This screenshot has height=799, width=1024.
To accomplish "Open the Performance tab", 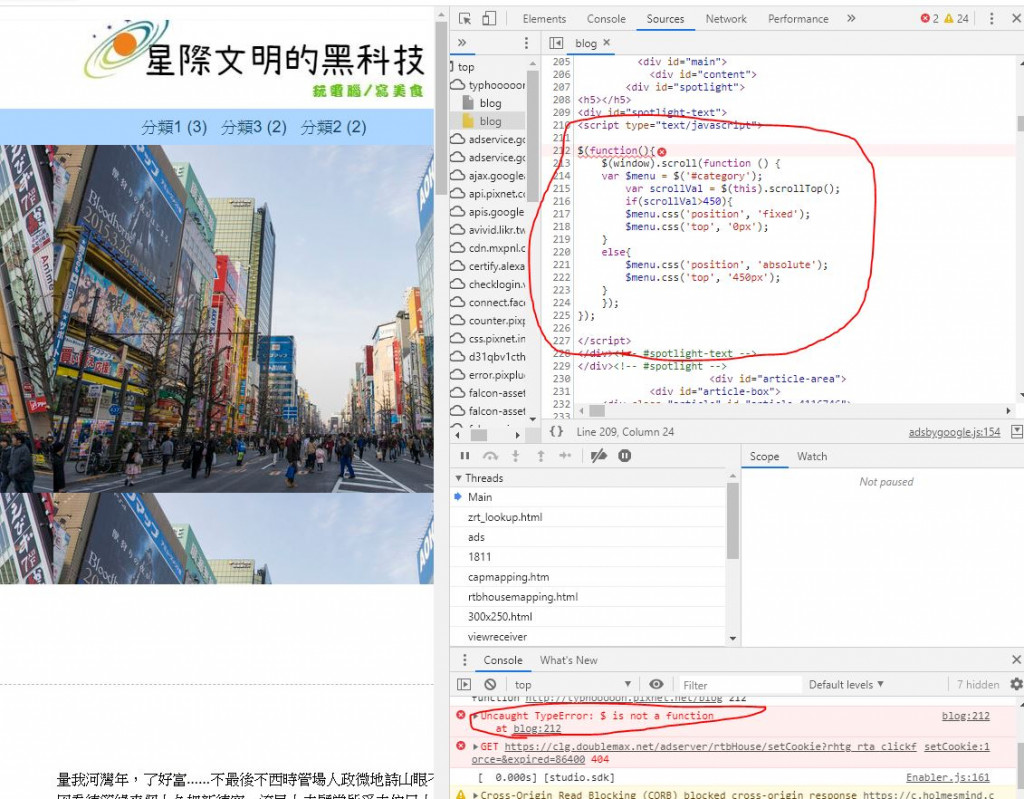I will 798,19.
